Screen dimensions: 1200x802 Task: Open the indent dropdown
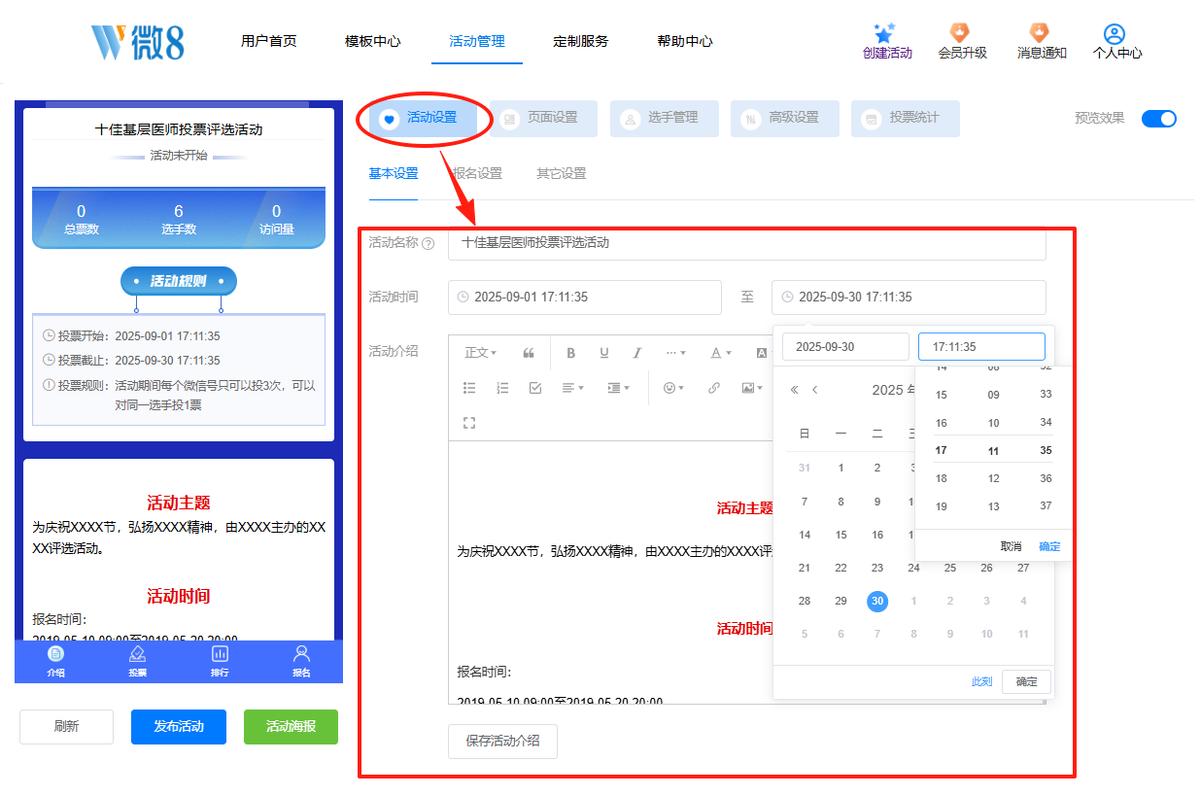pos(619,388)
